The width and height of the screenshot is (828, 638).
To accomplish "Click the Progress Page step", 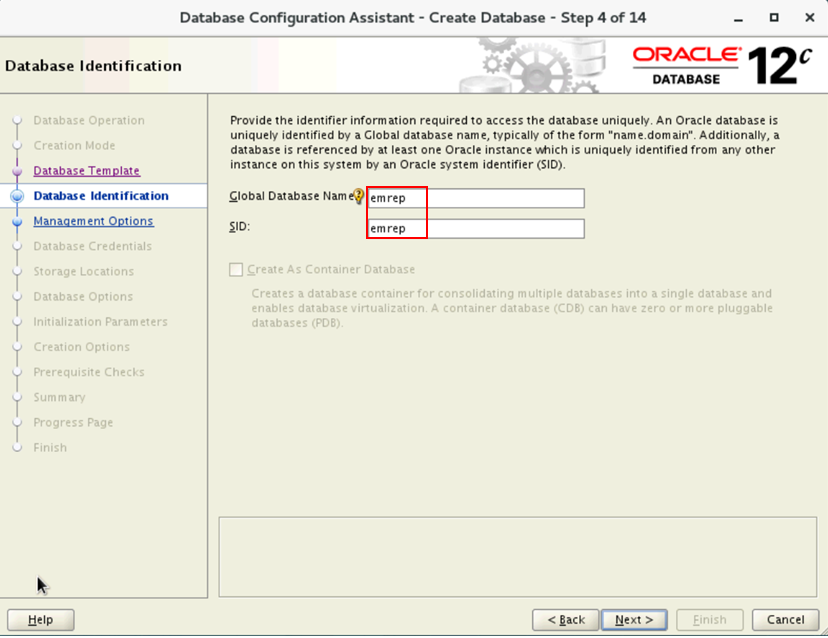I will pyautogui.click(x=73, y=423).
